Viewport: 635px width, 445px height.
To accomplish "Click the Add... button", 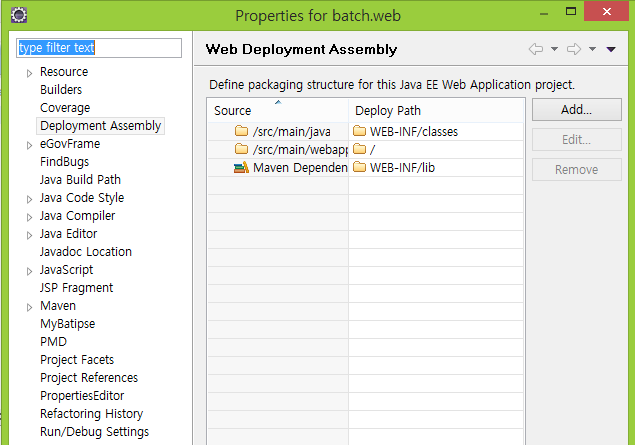I will click(x=577, y=109).
